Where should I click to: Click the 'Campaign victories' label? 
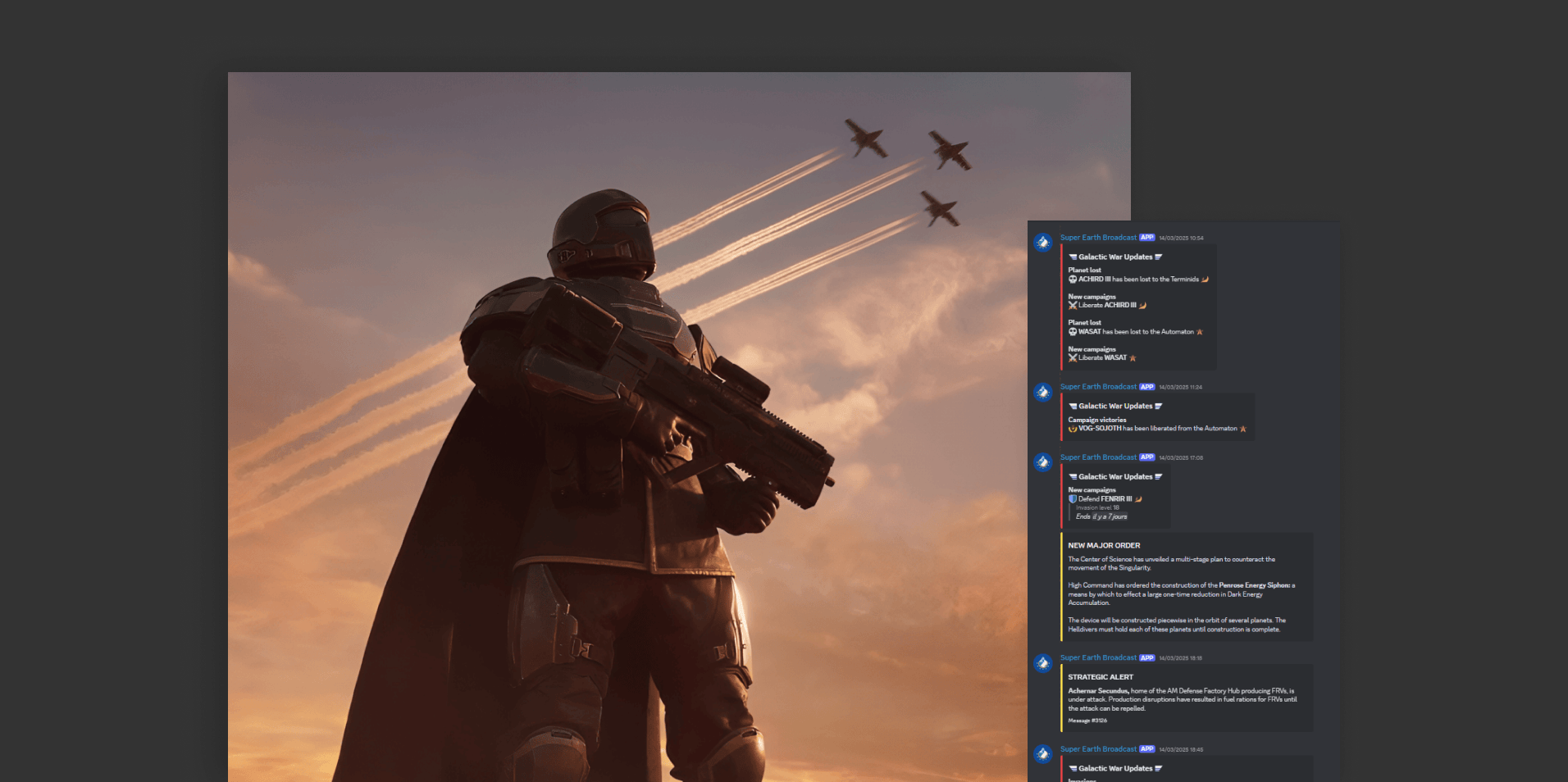pyautogui.click(x=1097, y=420)
